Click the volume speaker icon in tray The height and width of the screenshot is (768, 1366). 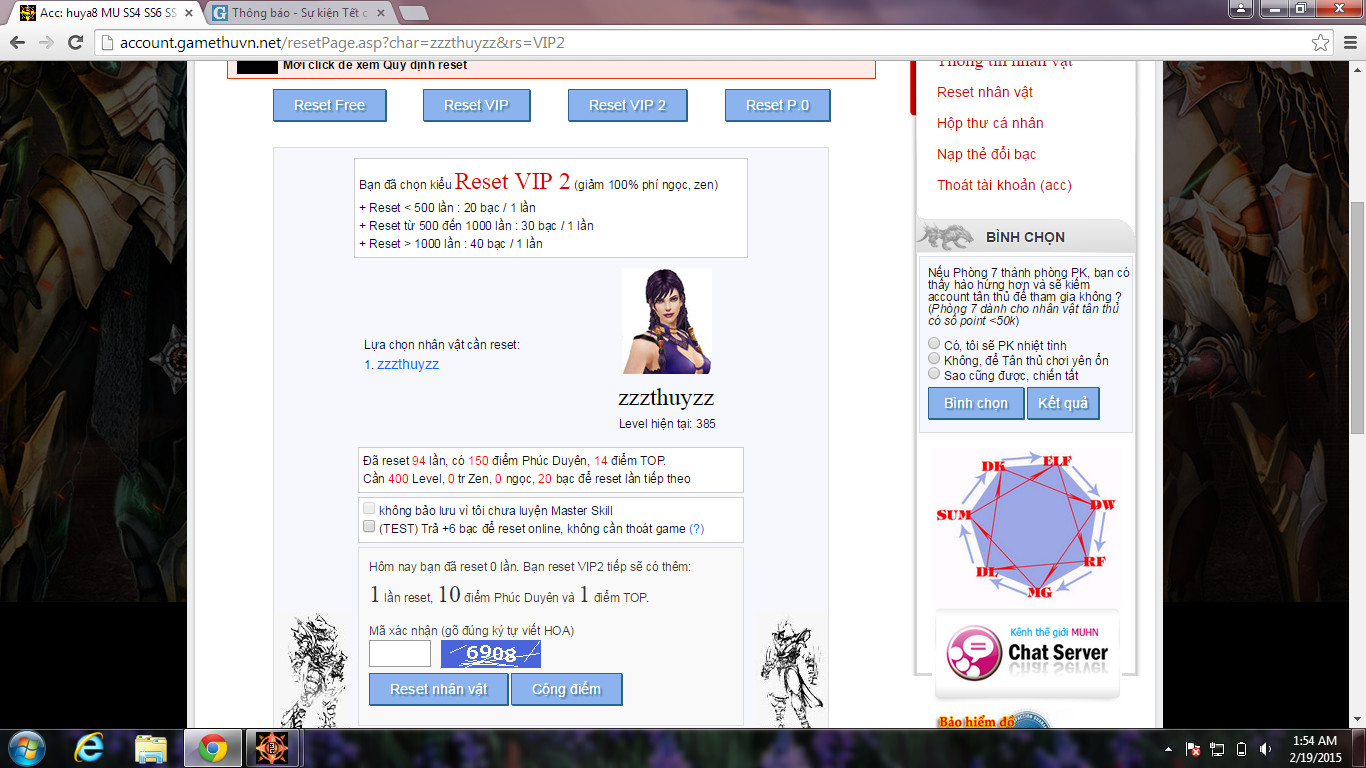click(1265, 749)
